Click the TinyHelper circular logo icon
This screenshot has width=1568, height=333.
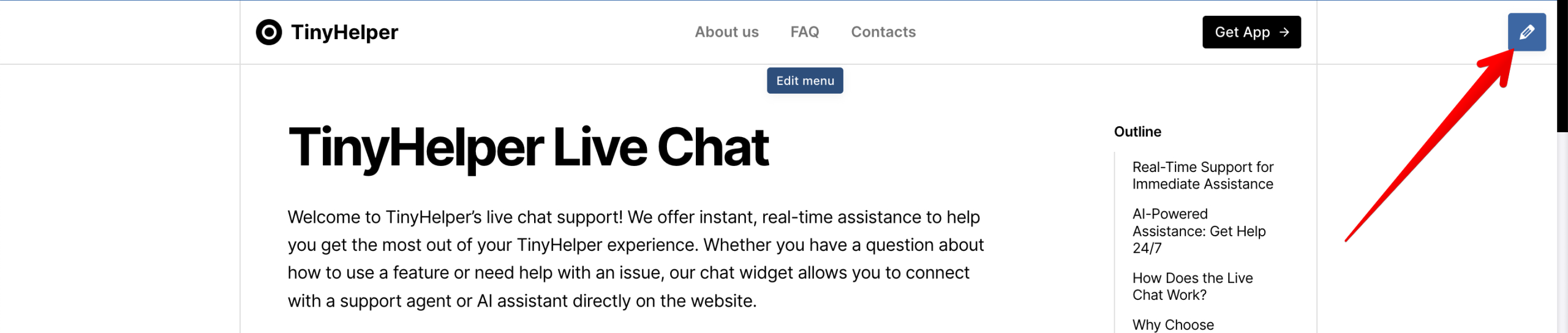tap(268, 32)
